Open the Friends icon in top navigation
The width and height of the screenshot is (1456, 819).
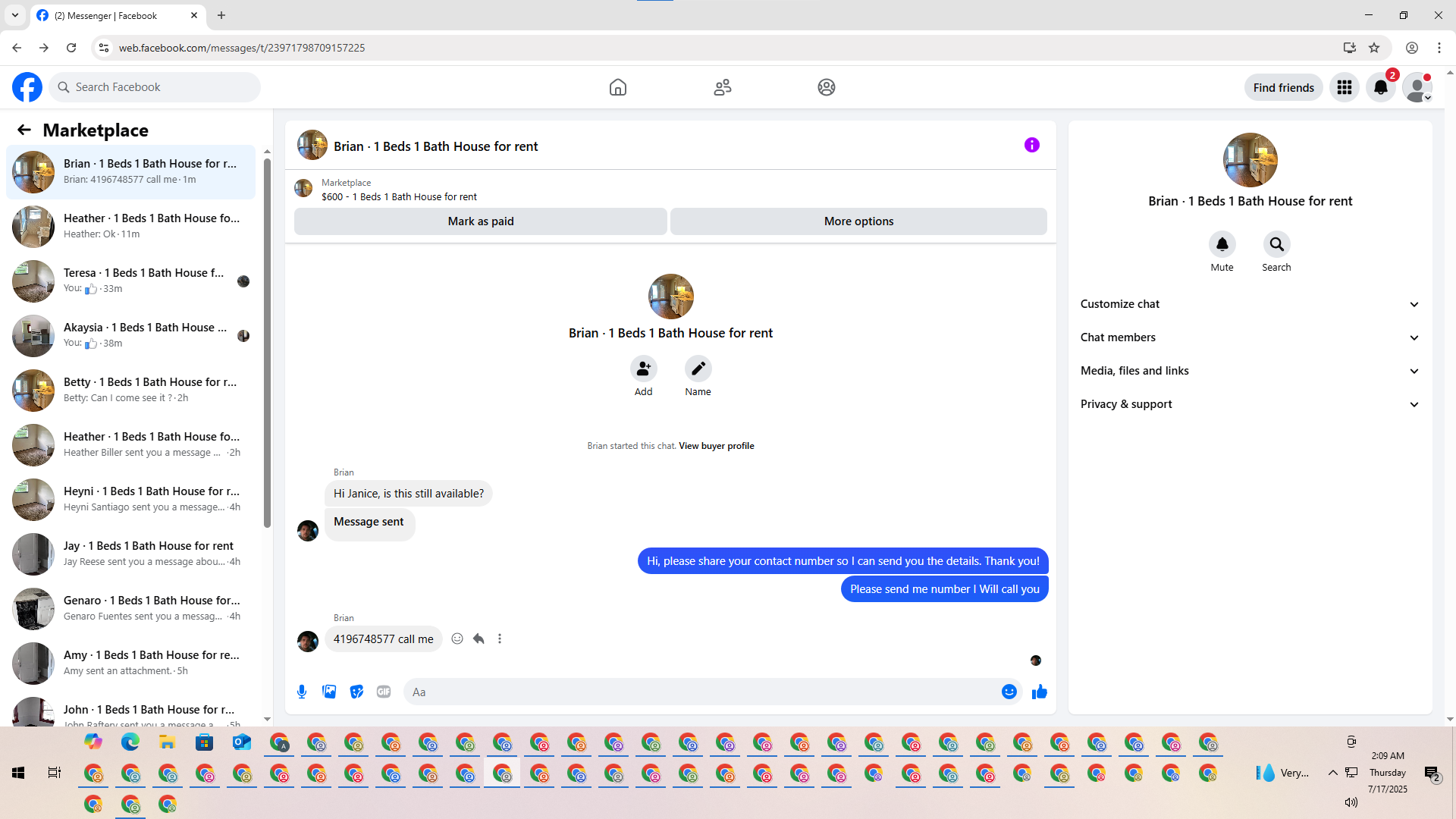click(x=723, y=87)
